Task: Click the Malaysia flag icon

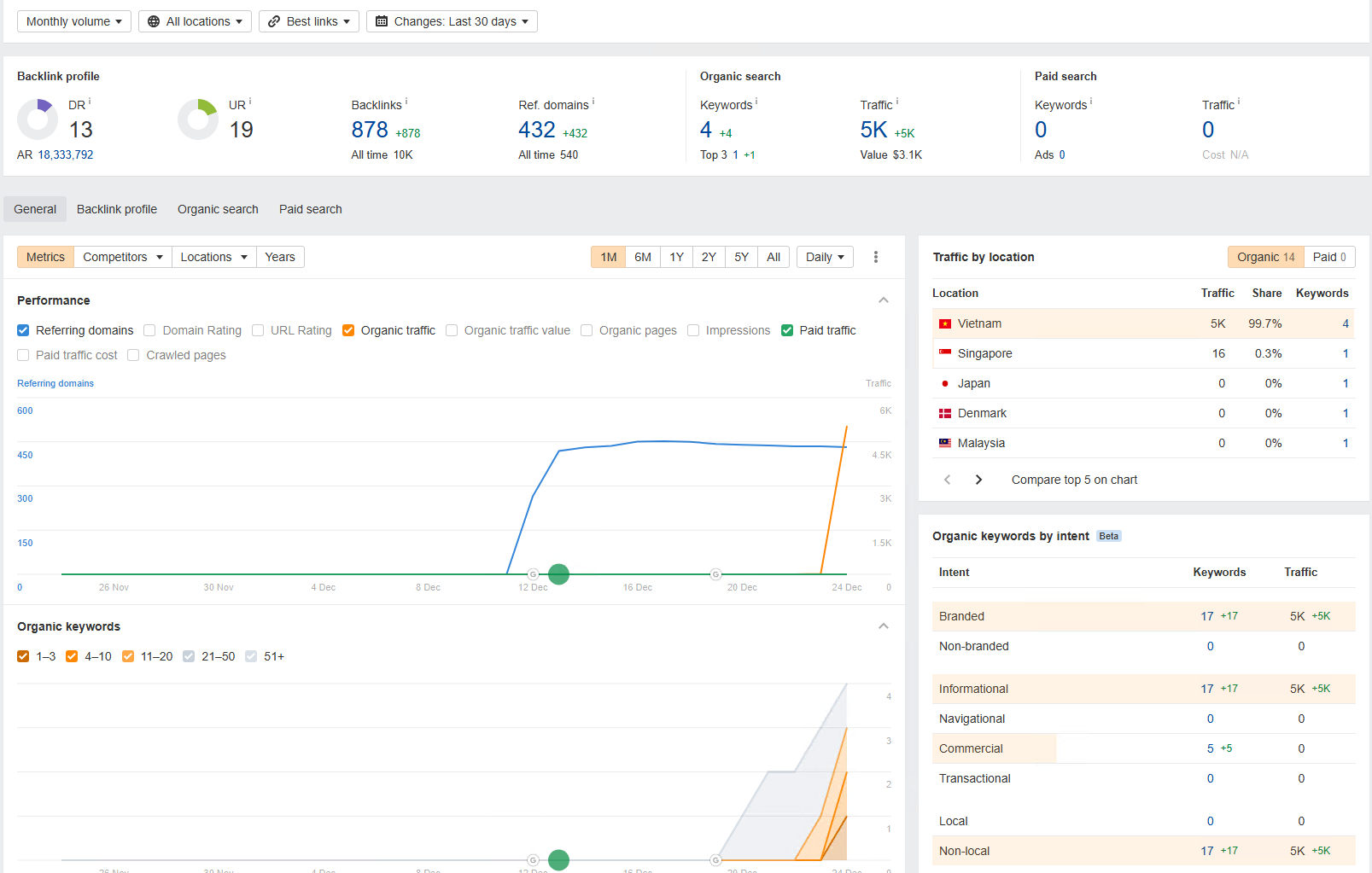Action: coord(945,443)
